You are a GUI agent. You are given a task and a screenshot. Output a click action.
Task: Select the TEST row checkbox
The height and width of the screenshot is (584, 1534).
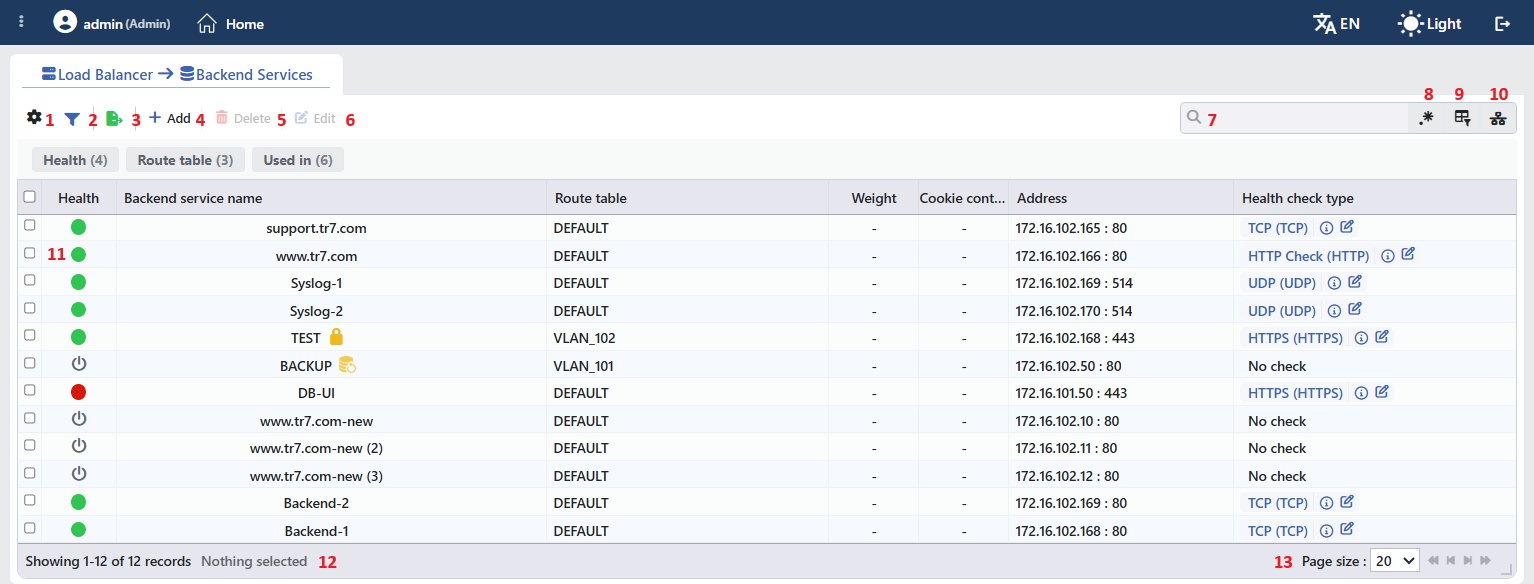[30, 335]
